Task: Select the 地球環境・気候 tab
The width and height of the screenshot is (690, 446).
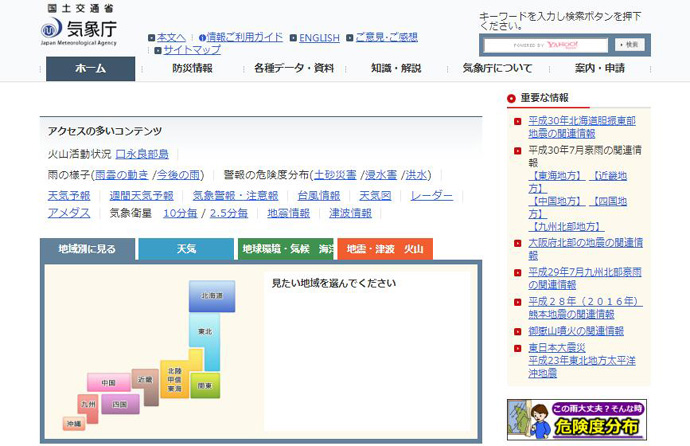Action: point(286,249)
